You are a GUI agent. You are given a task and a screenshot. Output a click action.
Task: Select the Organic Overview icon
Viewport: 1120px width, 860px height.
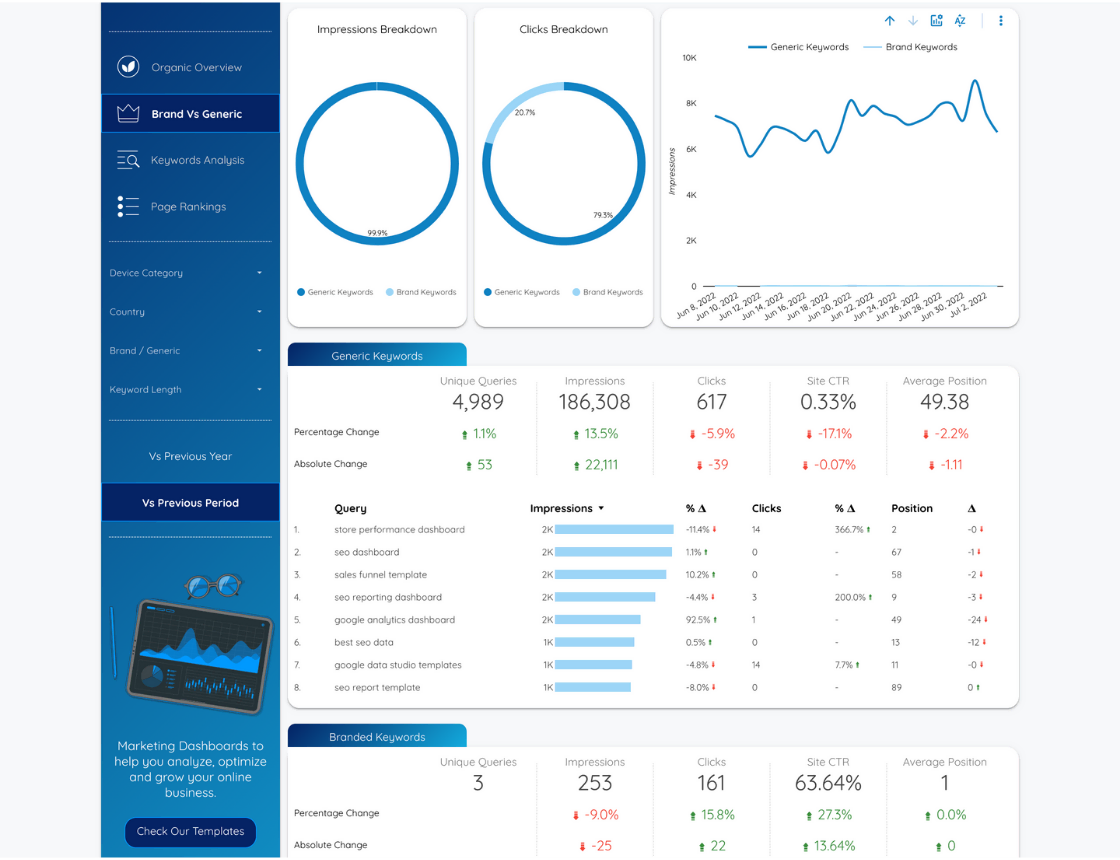pyautogui.click(x=128, y=67)
